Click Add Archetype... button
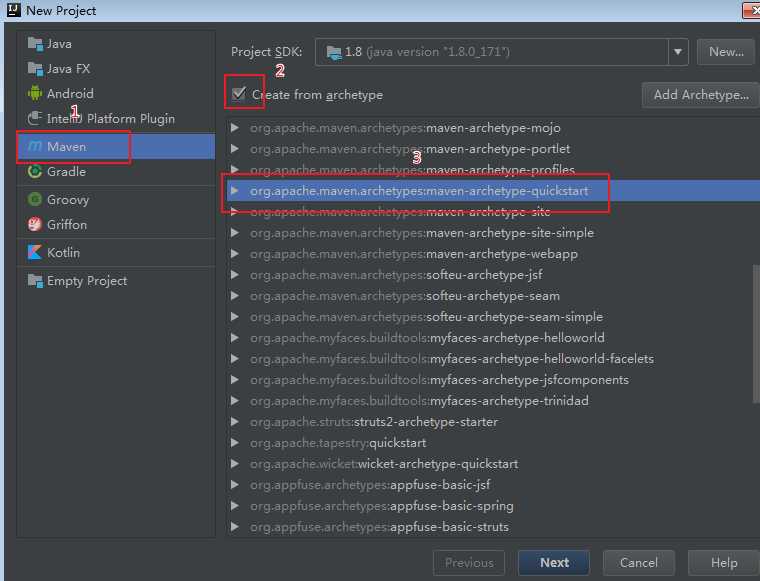760x581 pixels. [701, 94]
